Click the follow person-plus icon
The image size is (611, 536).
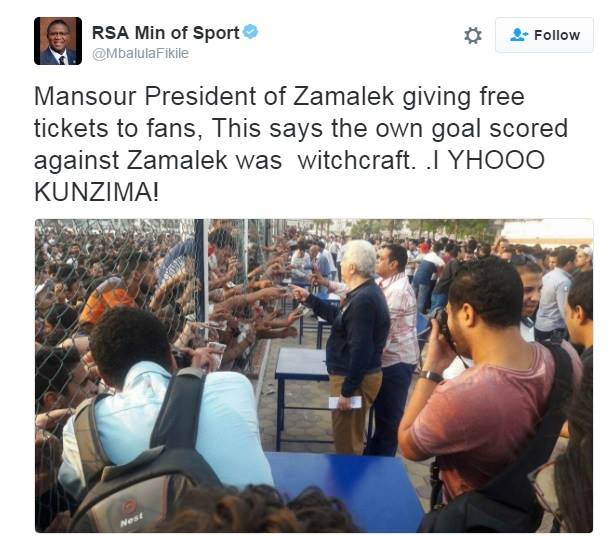[519, 35]
